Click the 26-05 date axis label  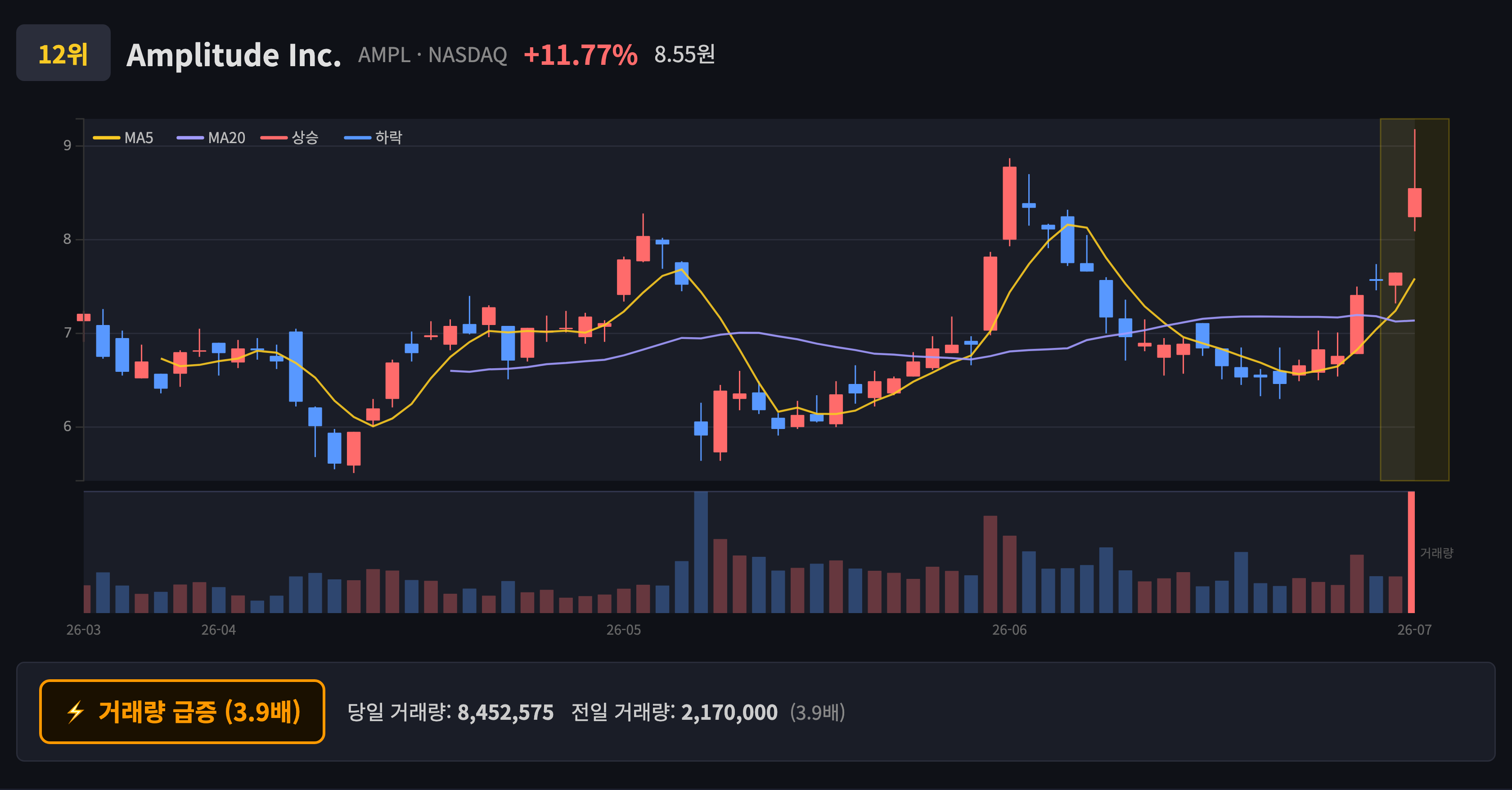click(x=623, y=630)
